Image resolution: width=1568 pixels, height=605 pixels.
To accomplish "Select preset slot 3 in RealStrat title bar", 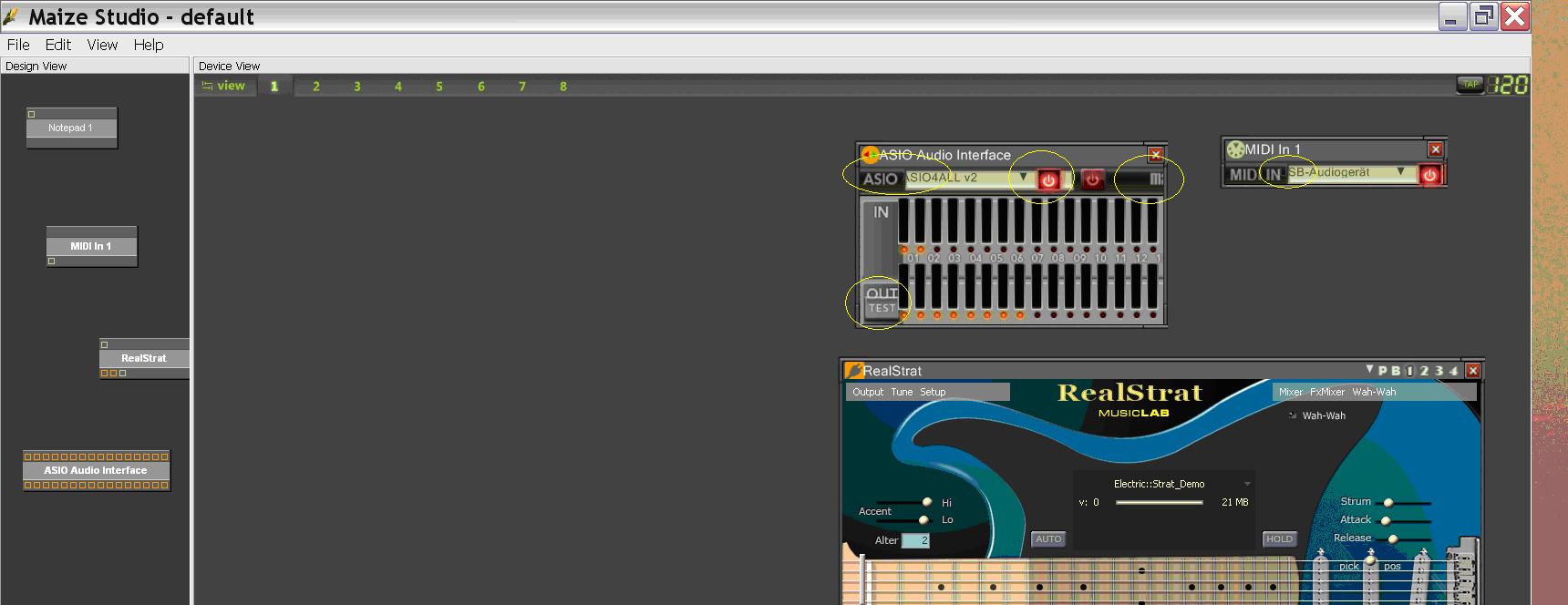I will (1439, 371).
